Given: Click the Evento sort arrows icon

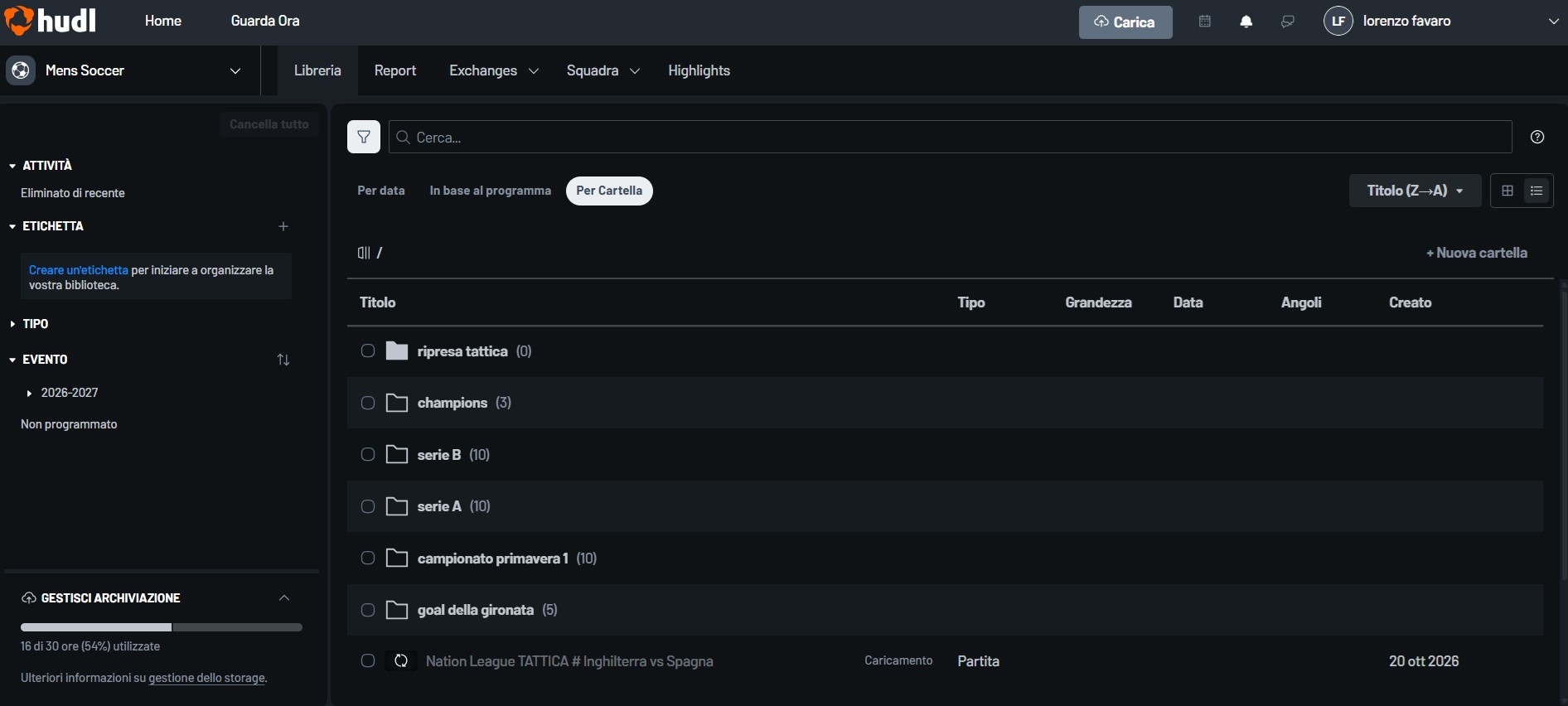Looking at the screenshot, I should pos(283,360).
